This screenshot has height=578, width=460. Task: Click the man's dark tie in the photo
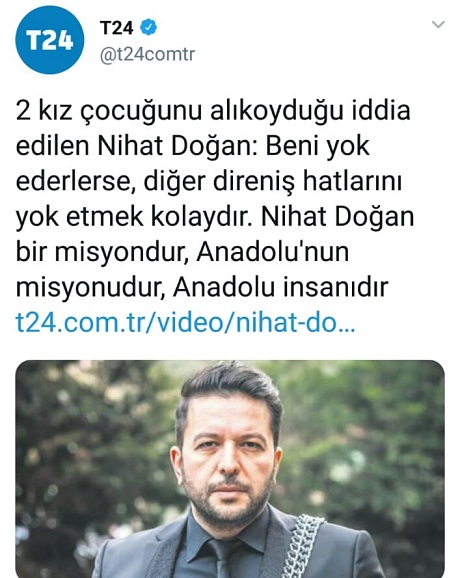click(x=224, y=558)
